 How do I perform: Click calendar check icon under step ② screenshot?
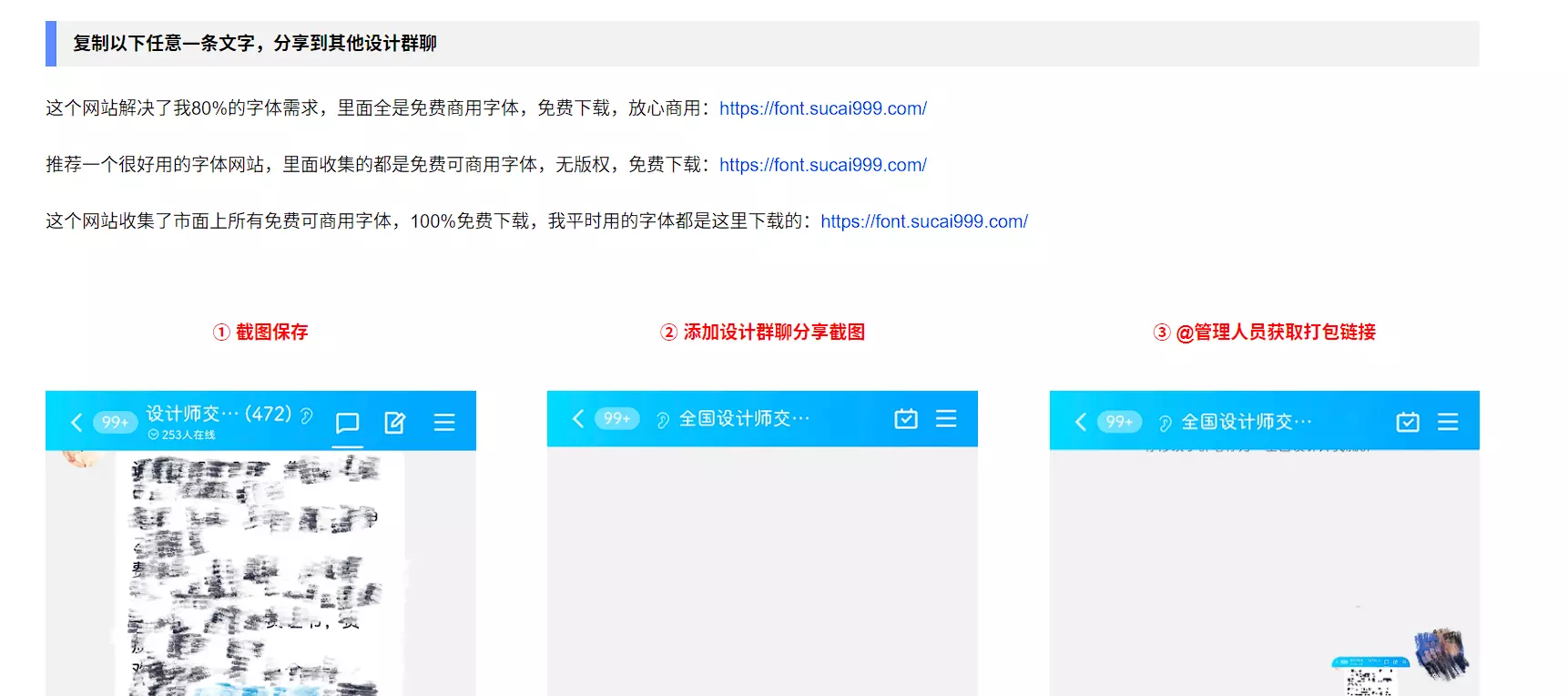pyautogui.click(x=906, y=418)
